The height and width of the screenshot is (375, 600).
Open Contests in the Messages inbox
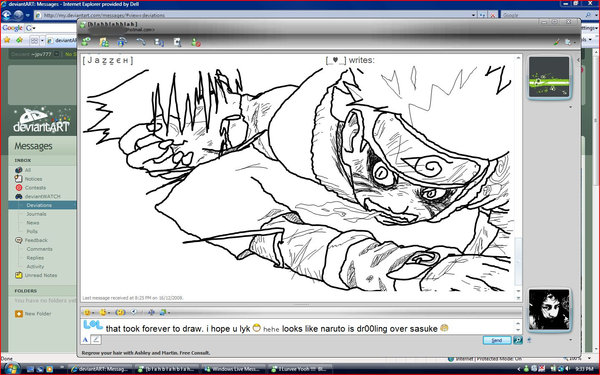click(30, 188)
